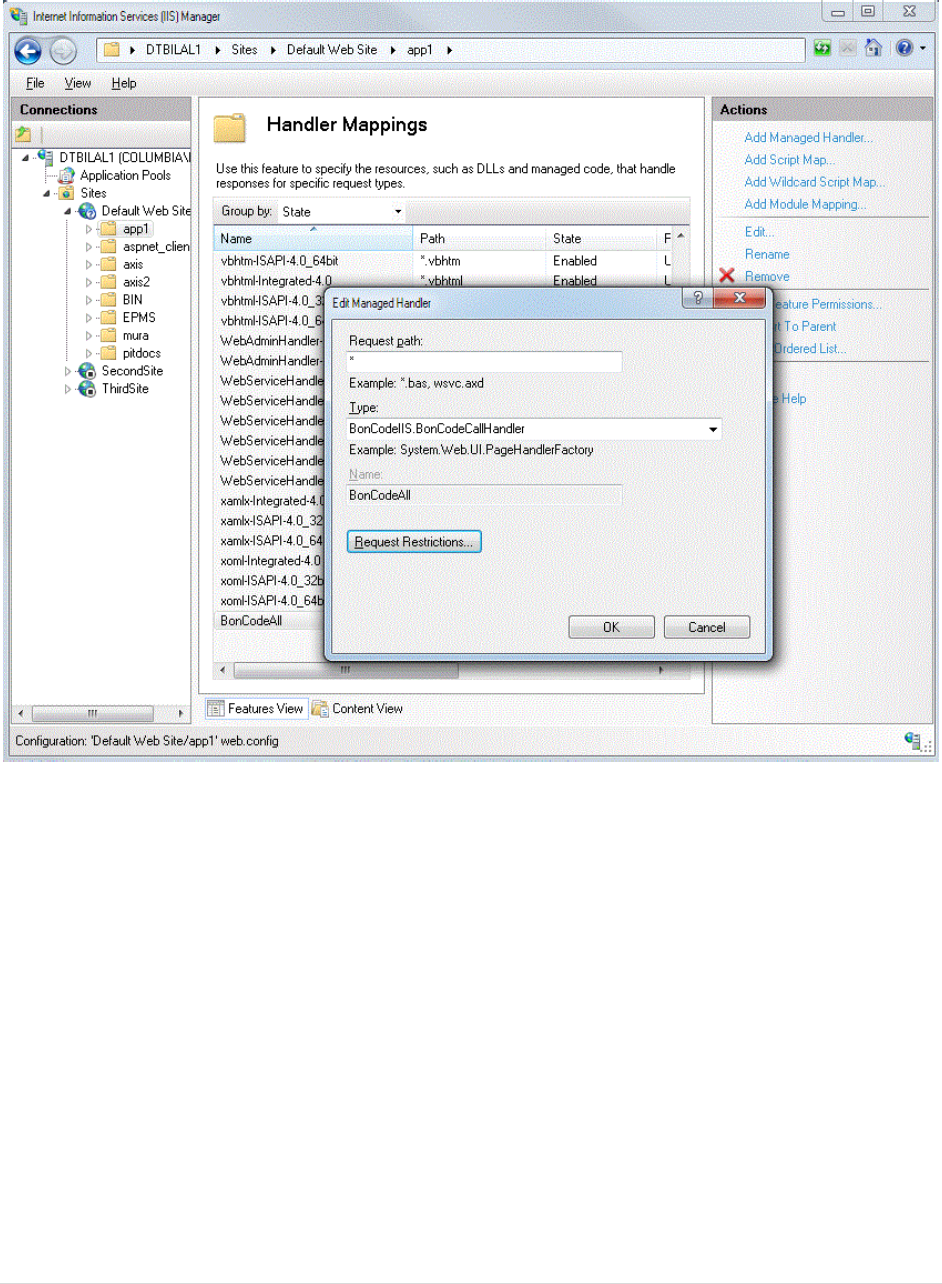Click Add Script Map link
The height and width of the screenshot is (1284, 942).
[789, 160]
